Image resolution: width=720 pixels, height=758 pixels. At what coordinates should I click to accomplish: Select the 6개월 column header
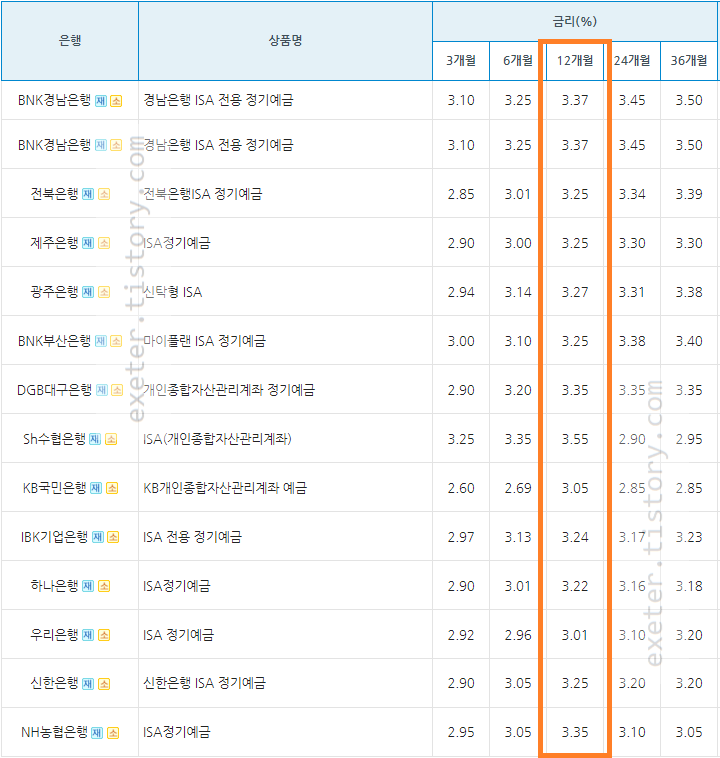(518, 61)
